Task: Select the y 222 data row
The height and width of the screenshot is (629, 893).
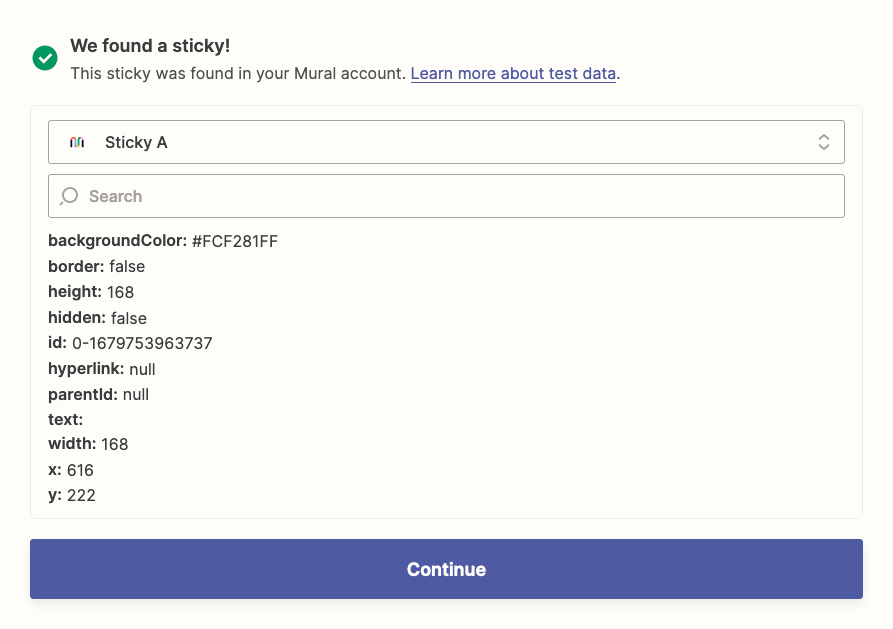Action: coord(72,495)
